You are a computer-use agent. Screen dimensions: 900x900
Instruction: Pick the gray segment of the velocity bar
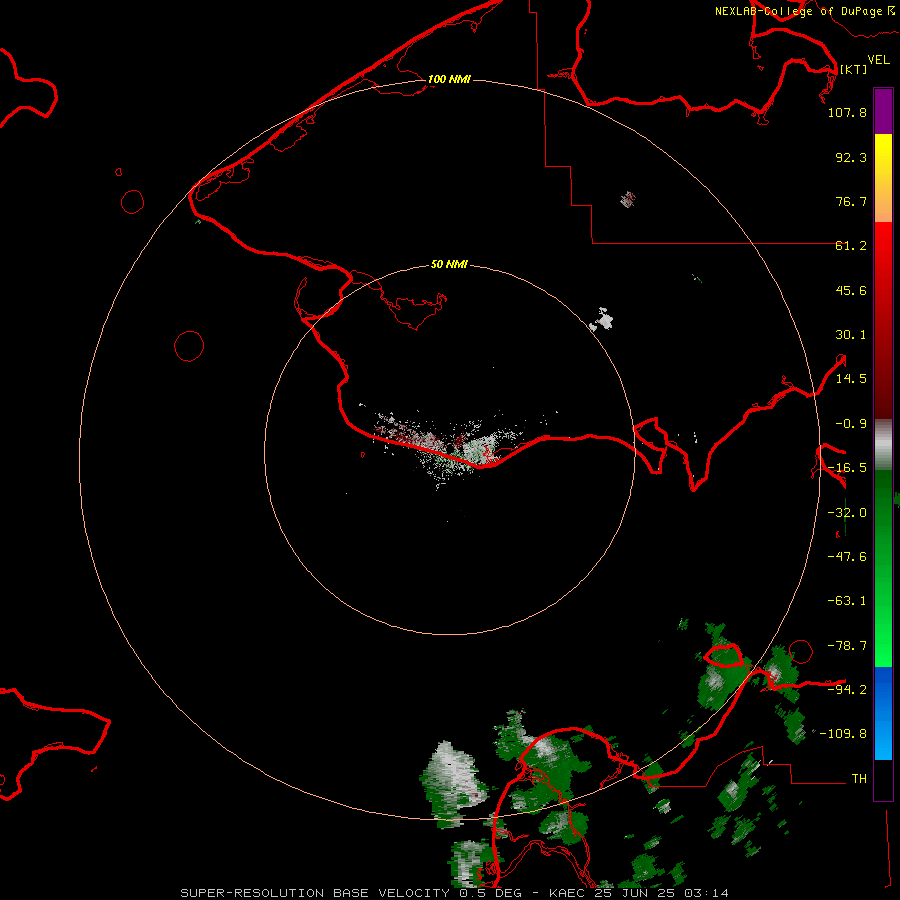click(883, 445)
